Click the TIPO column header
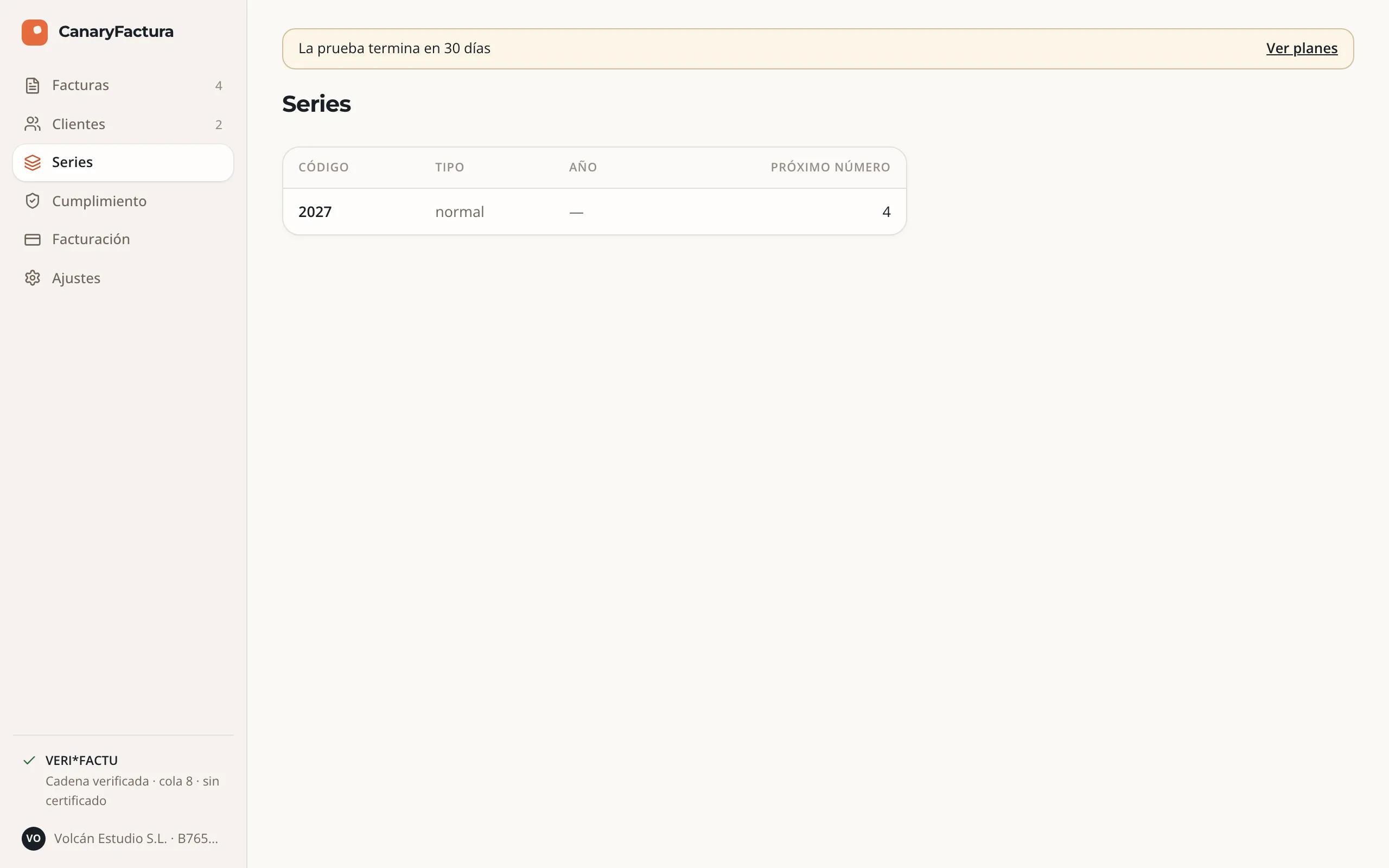 [449, 167]
